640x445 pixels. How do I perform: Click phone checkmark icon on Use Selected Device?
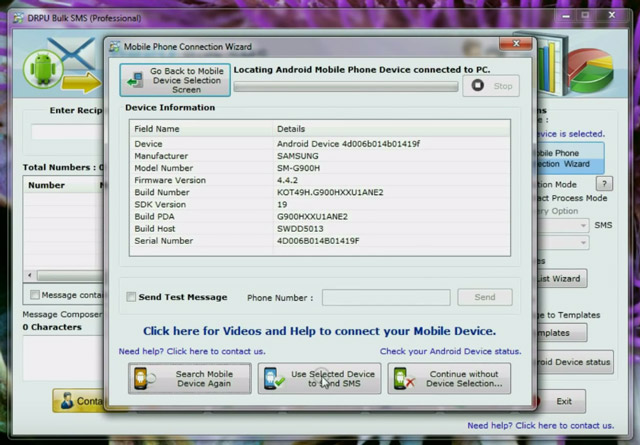pyautogui.click(x=273, y=378)
